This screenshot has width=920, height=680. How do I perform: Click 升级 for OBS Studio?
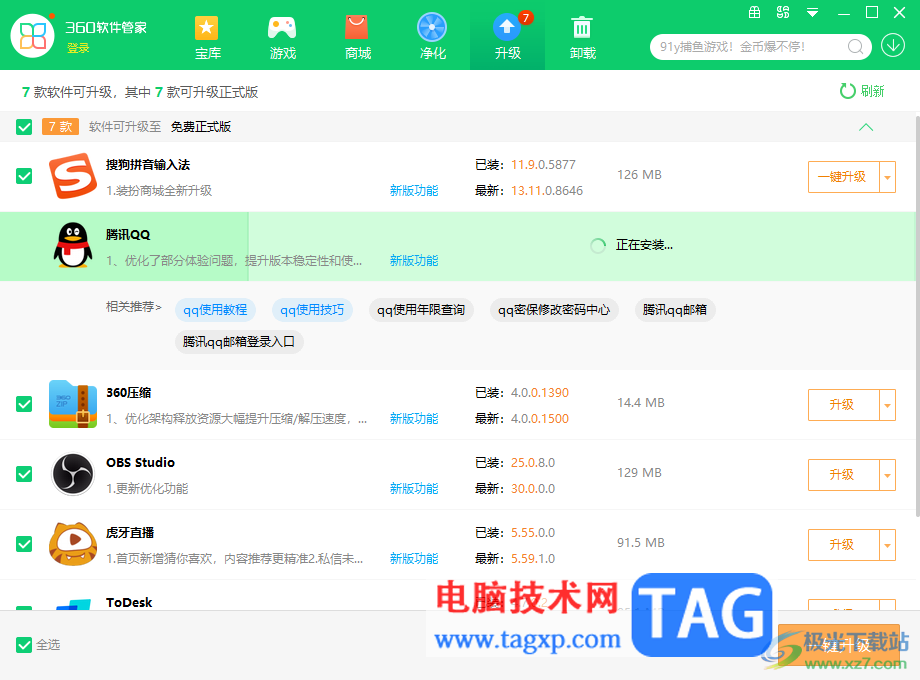click(843, 475)
